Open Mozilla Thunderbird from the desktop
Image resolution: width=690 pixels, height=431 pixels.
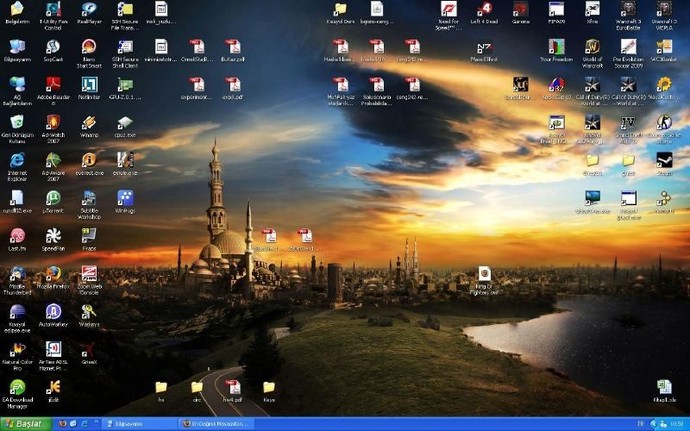pyautogui.click(x=17, y=274)
